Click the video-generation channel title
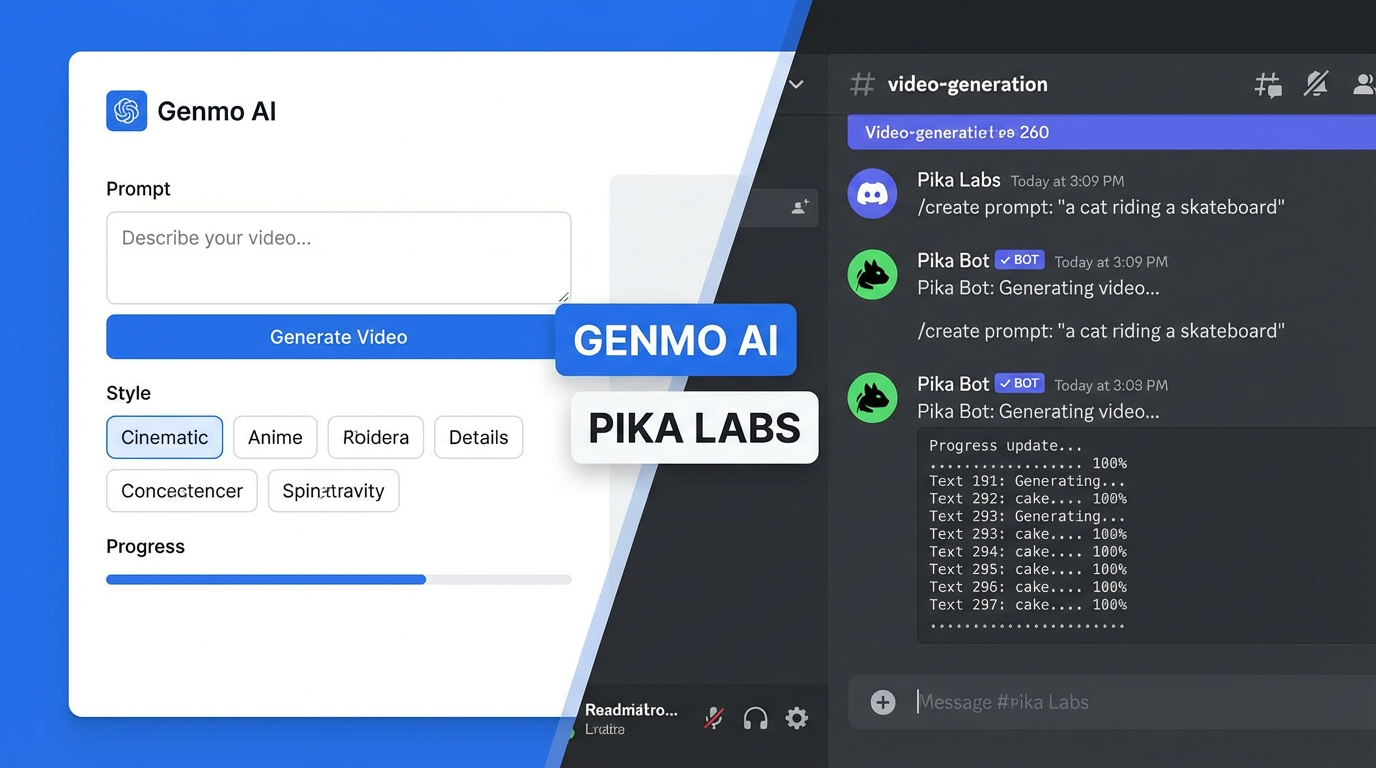The height and width of the screenshot is (768, 1376). 968,84
